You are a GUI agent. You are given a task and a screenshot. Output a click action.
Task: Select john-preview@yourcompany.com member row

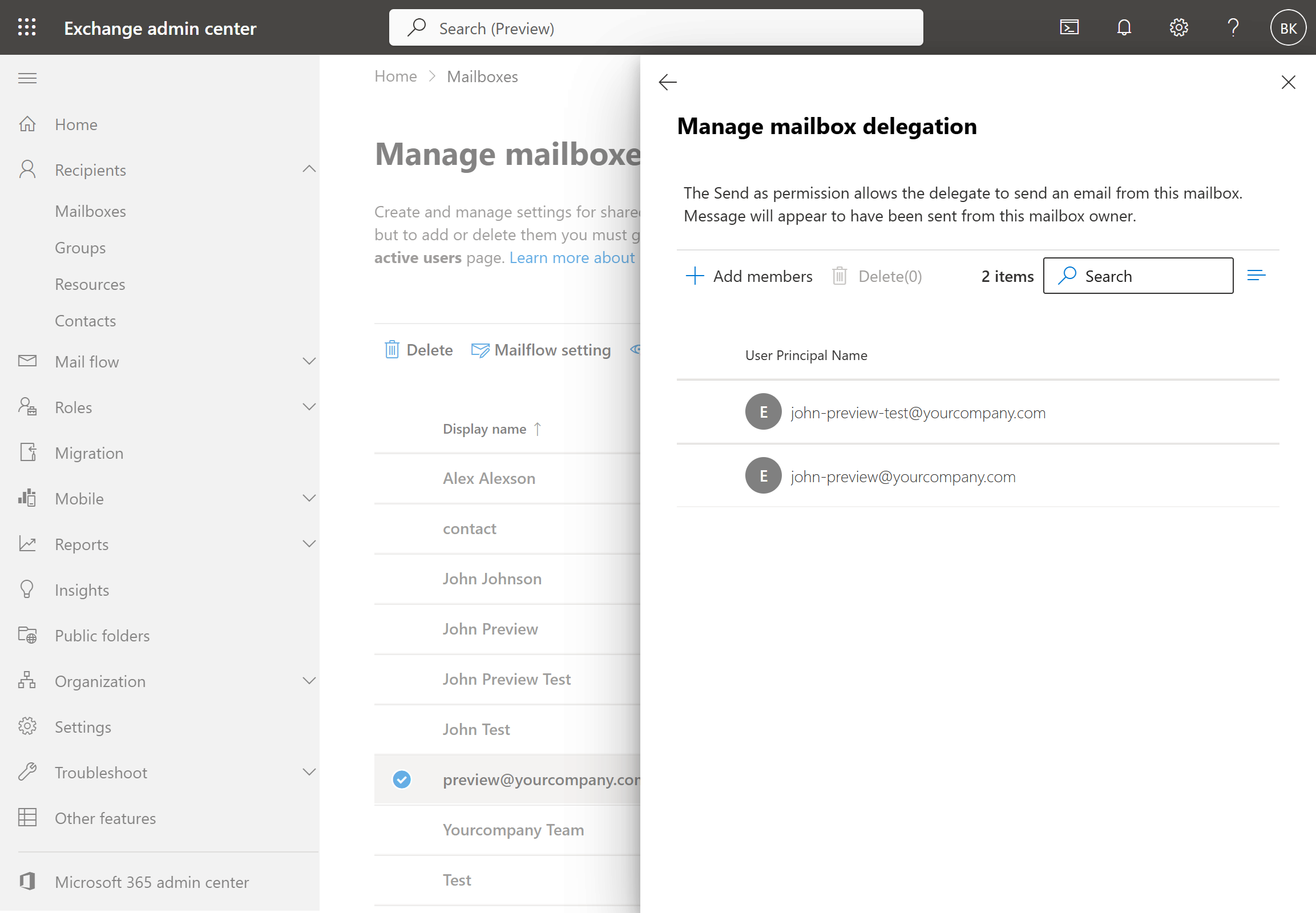click(x=977, y=475)
